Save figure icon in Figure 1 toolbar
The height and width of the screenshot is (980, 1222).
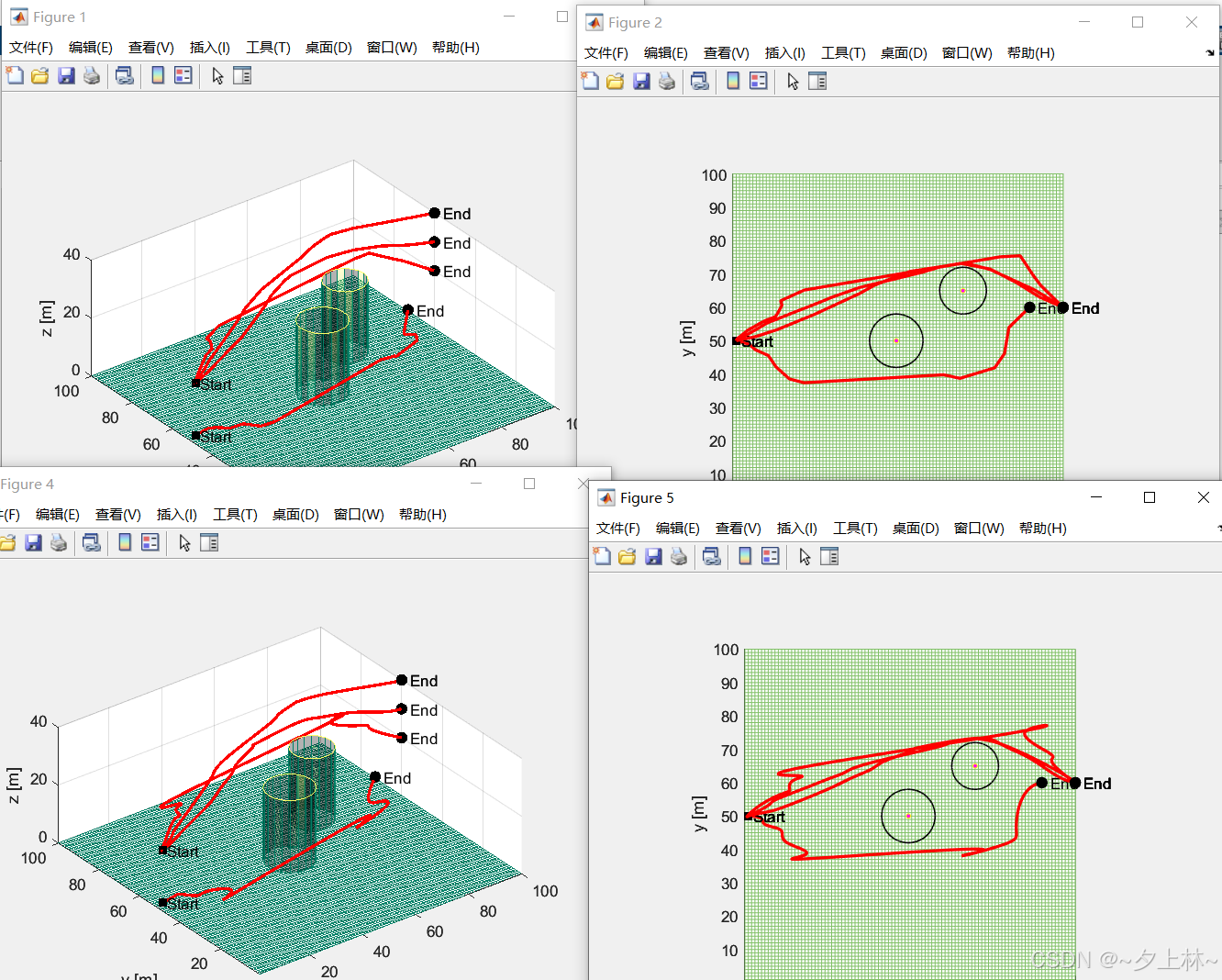66,75
